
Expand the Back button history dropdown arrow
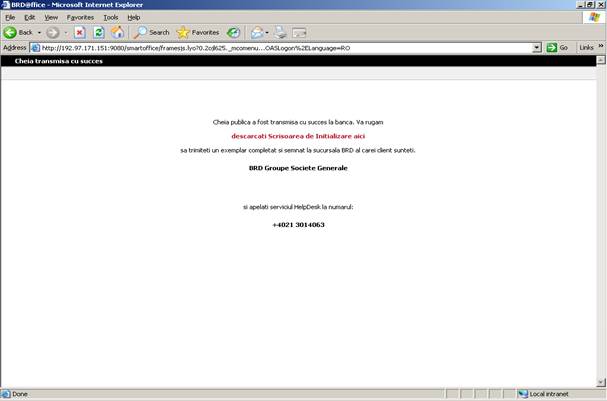point(38,32)
